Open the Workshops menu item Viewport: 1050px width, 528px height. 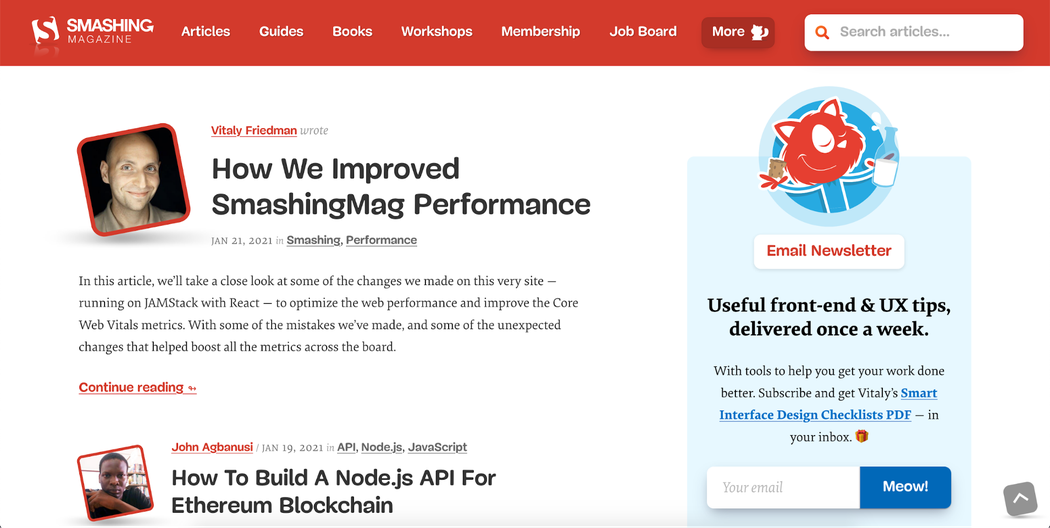(x=437, y=31)
